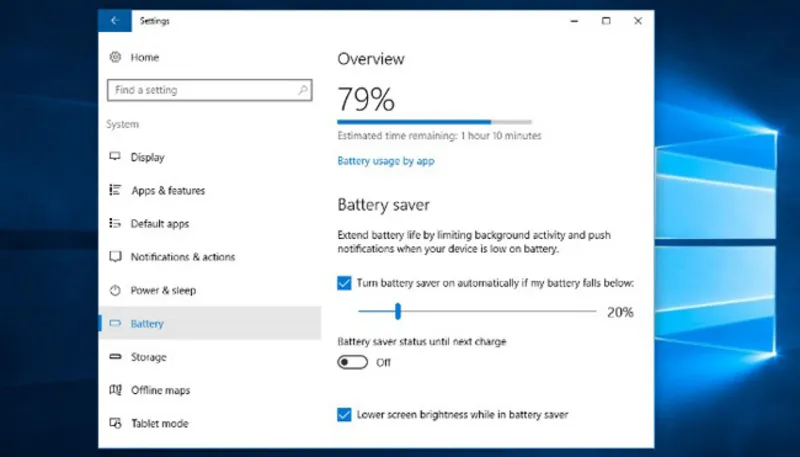Click the Offline maps icon

115,390
